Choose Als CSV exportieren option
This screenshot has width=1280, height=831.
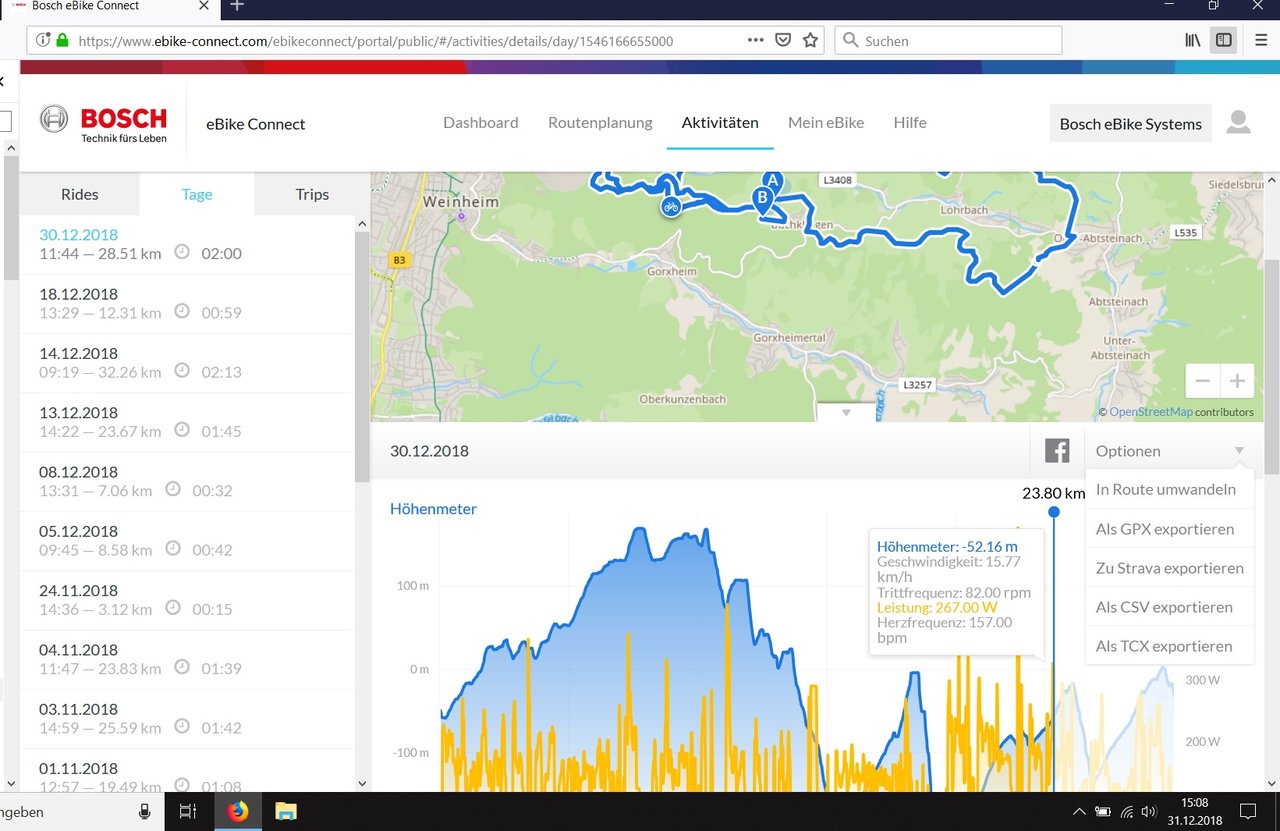click(1169, 607)
